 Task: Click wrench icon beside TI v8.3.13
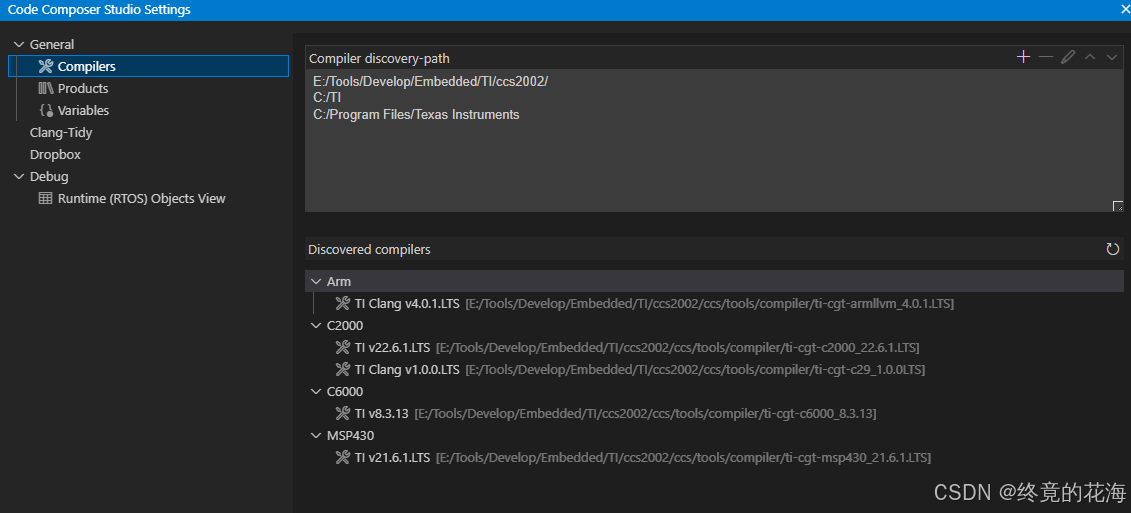343,413
